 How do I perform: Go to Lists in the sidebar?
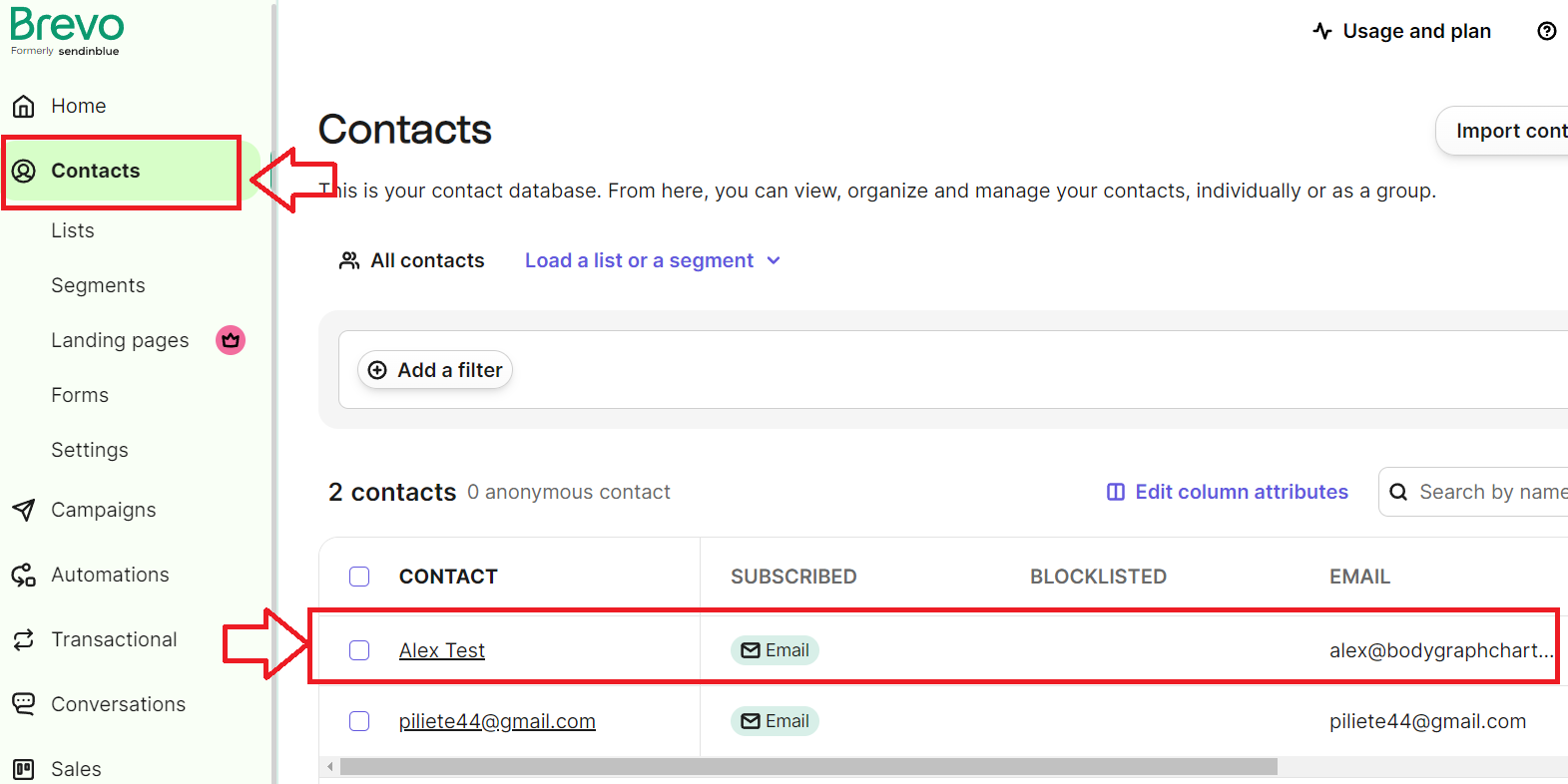pyautogui.click(x=73, y=230)
